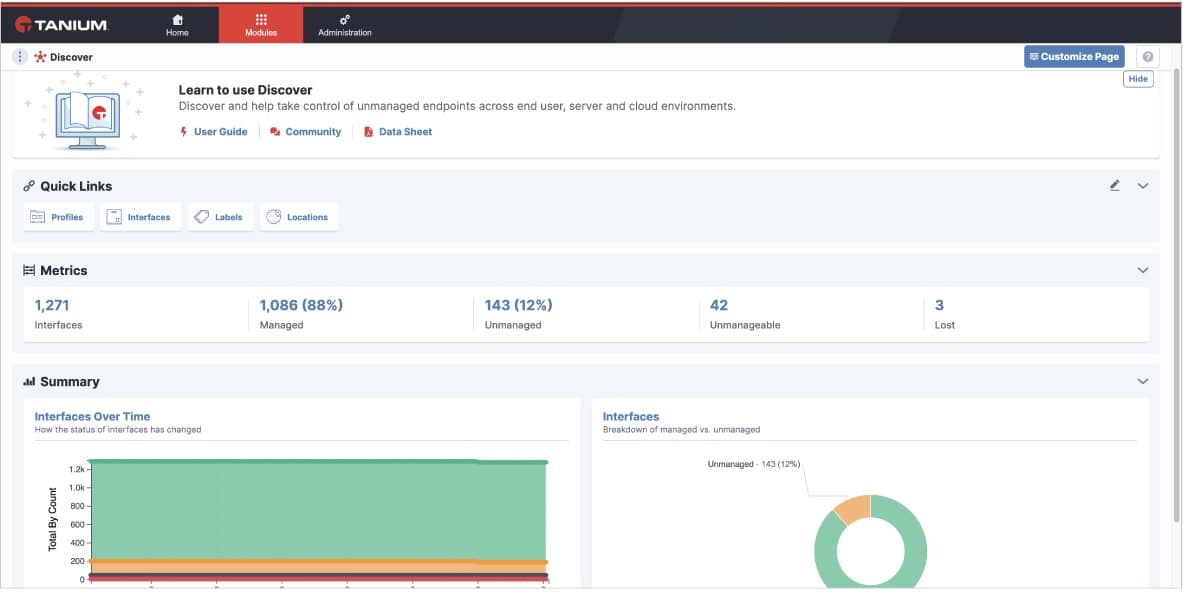The width and height of the screenshot is (1183, 593).
Task: Open the Modules menu
Action: point(261,25)
